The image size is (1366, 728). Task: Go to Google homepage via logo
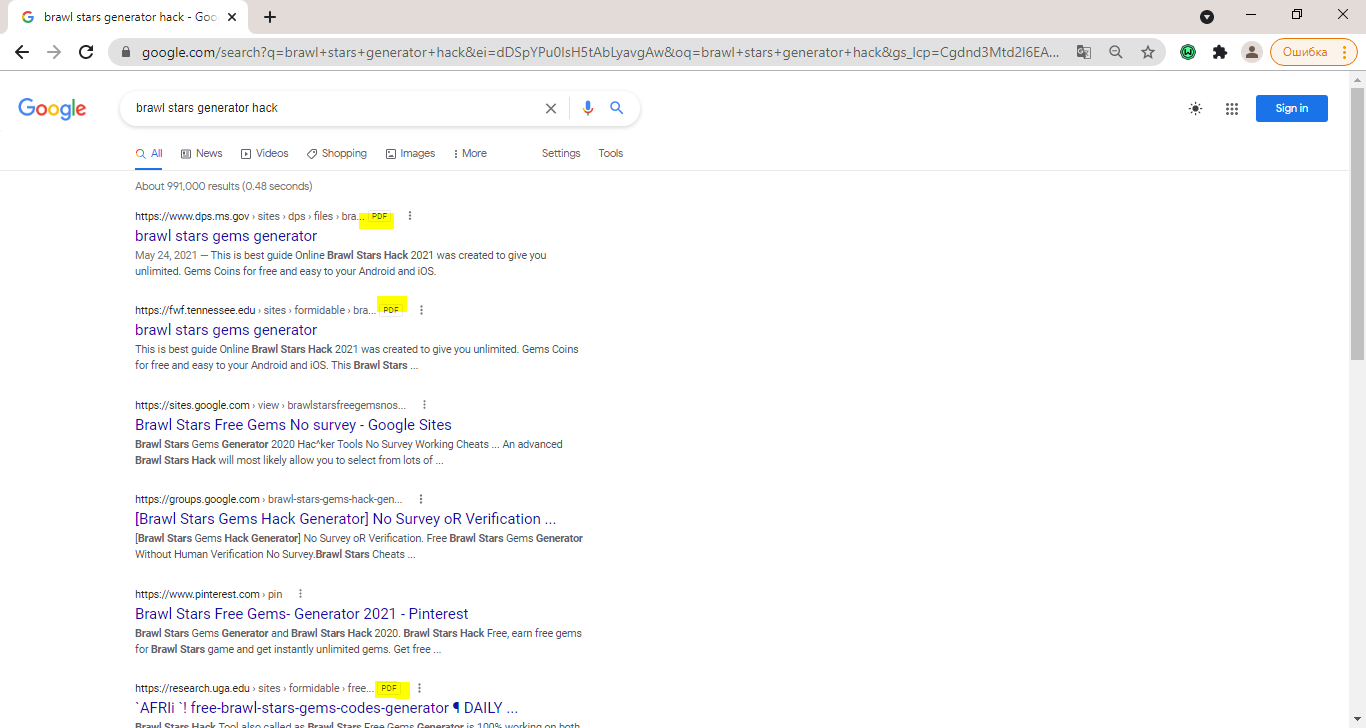click(52, 109)
